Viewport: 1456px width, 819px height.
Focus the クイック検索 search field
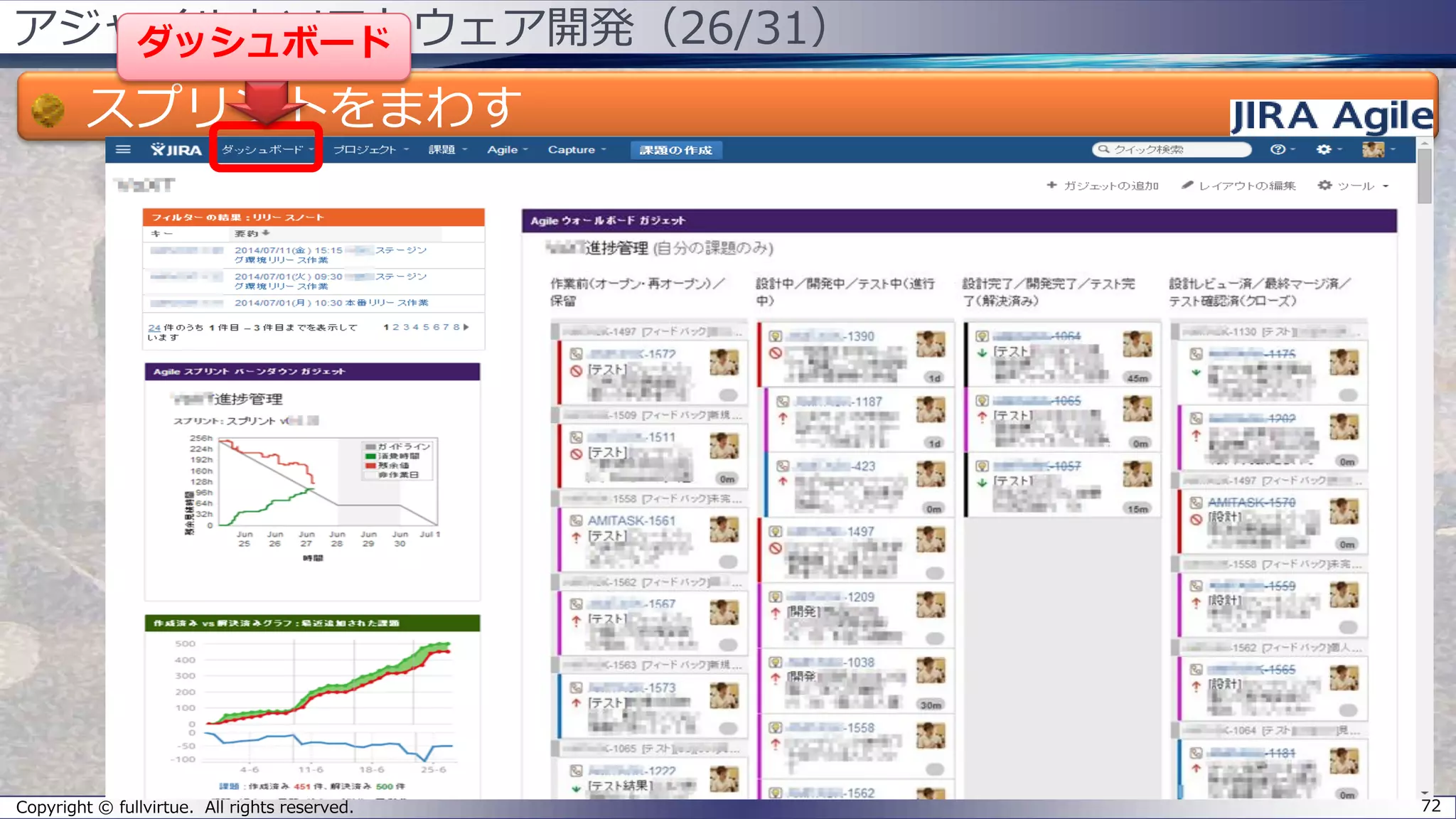[1171, 149]
